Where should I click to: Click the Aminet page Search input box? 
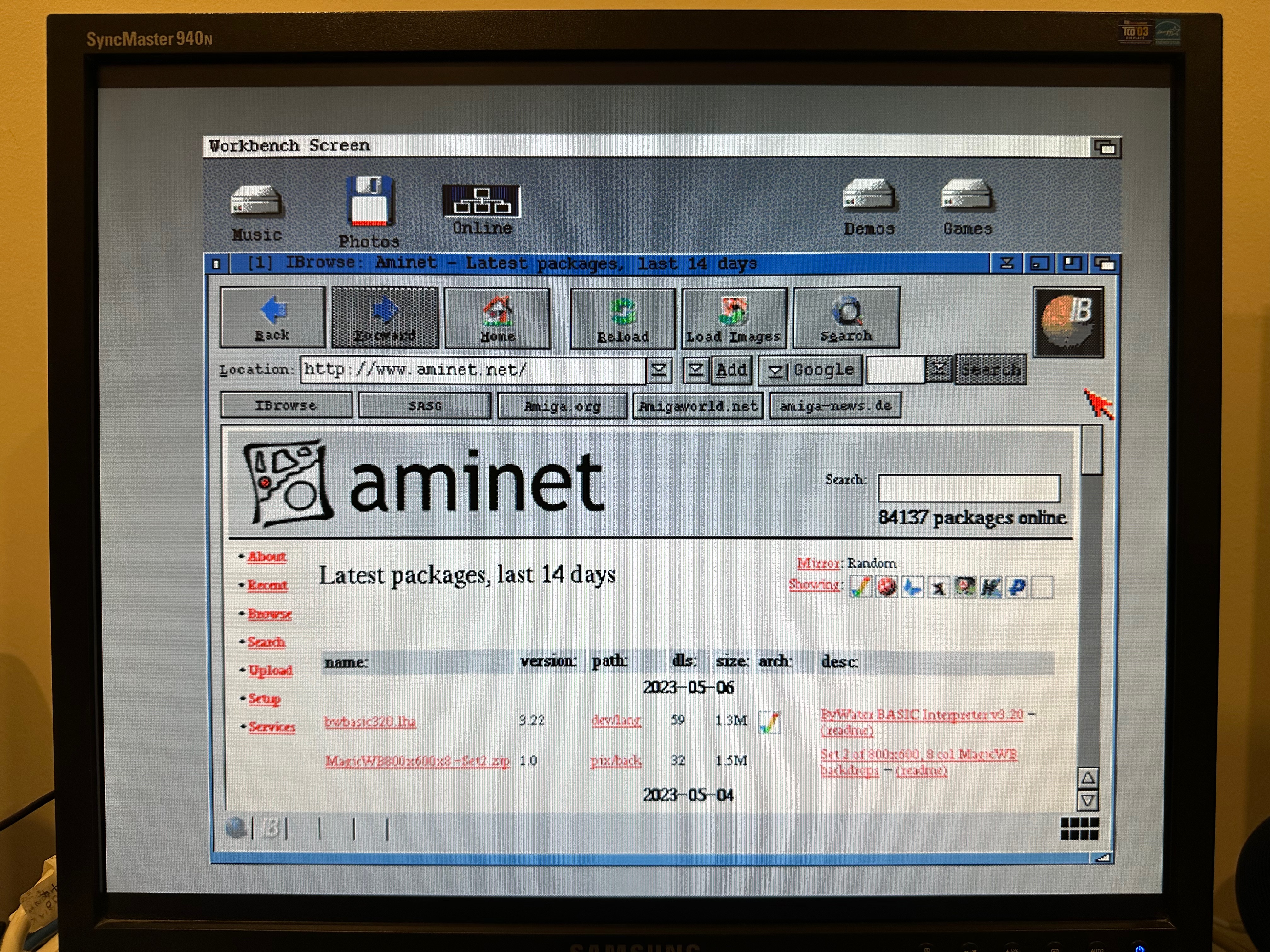click(969, 488)
